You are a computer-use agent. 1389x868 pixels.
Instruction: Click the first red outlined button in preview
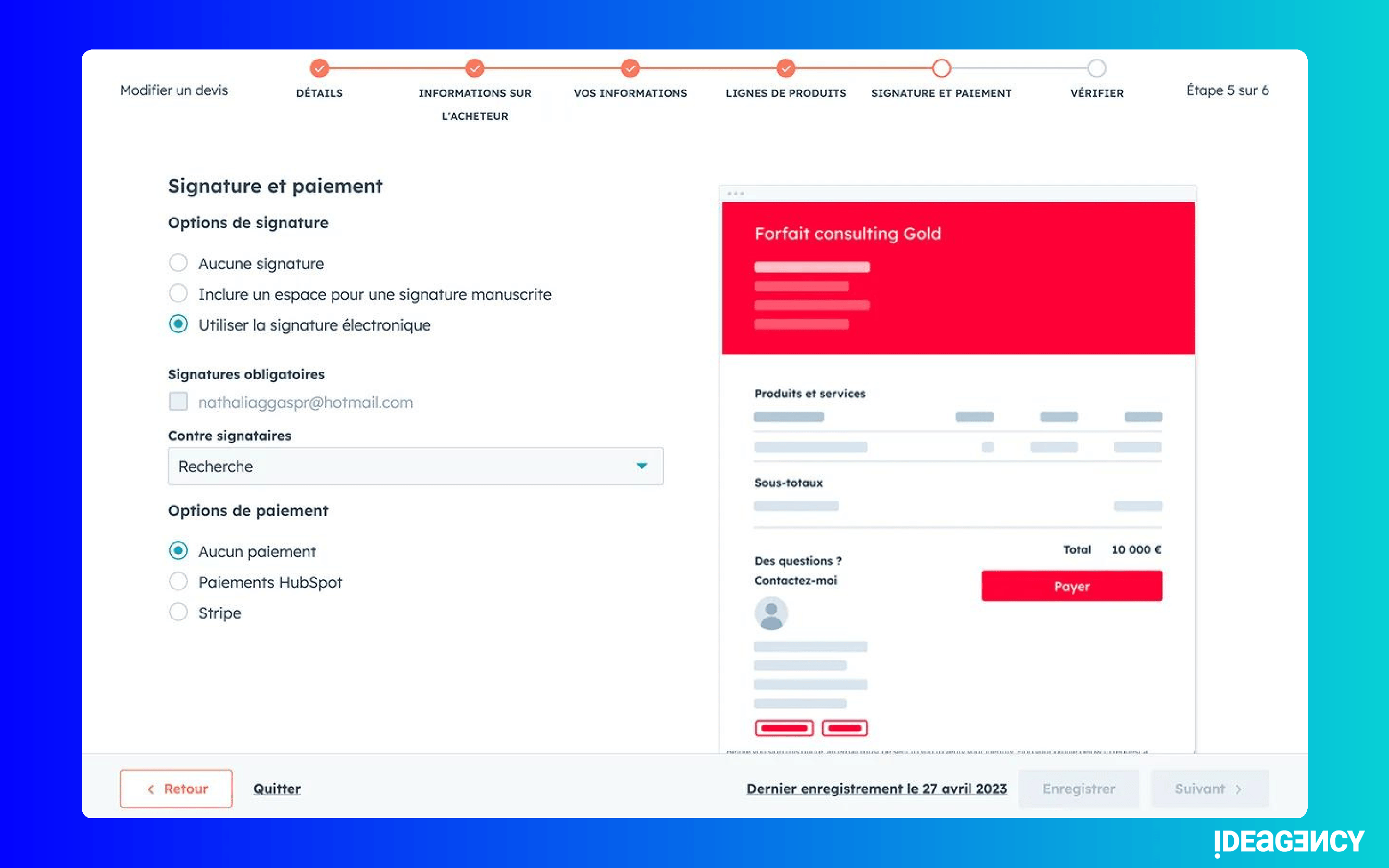pos(784,728)
